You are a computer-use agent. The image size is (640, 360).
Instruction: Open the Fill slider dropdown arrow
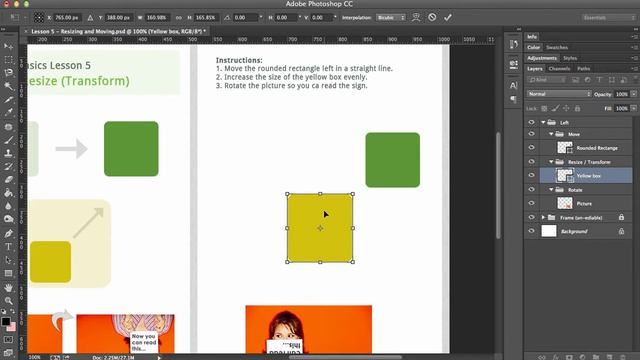633,109
